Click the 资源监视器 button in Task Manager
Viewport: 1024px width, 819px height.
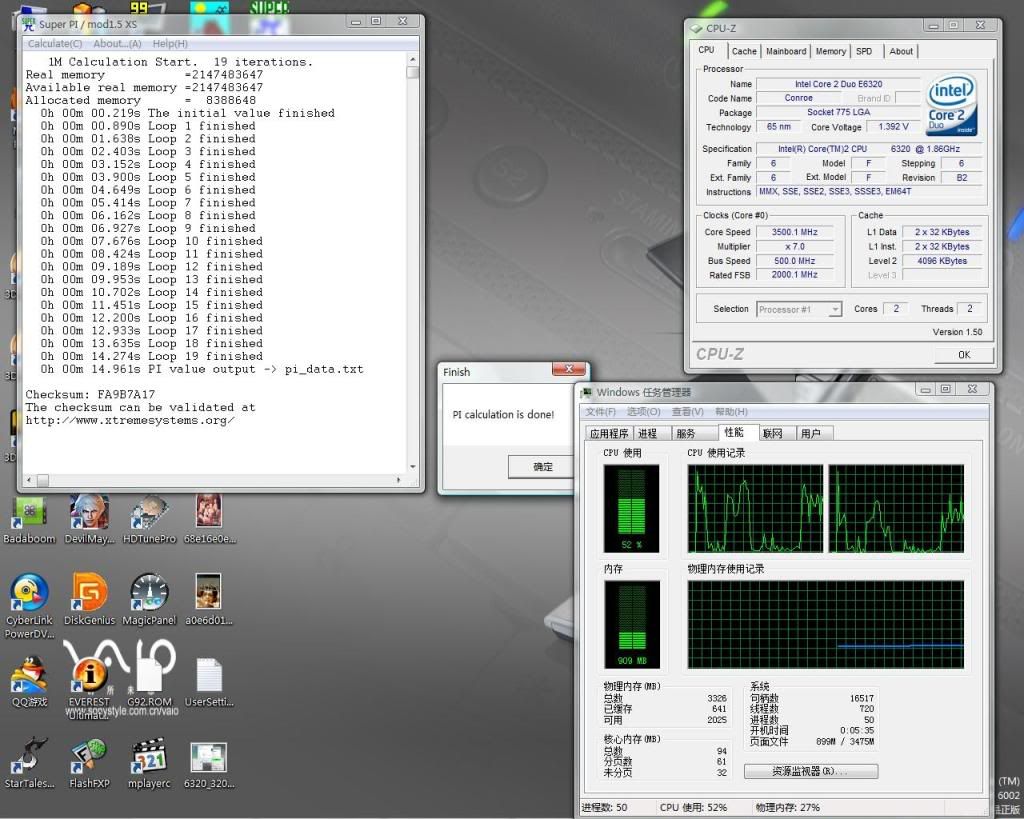pos(810,772)
